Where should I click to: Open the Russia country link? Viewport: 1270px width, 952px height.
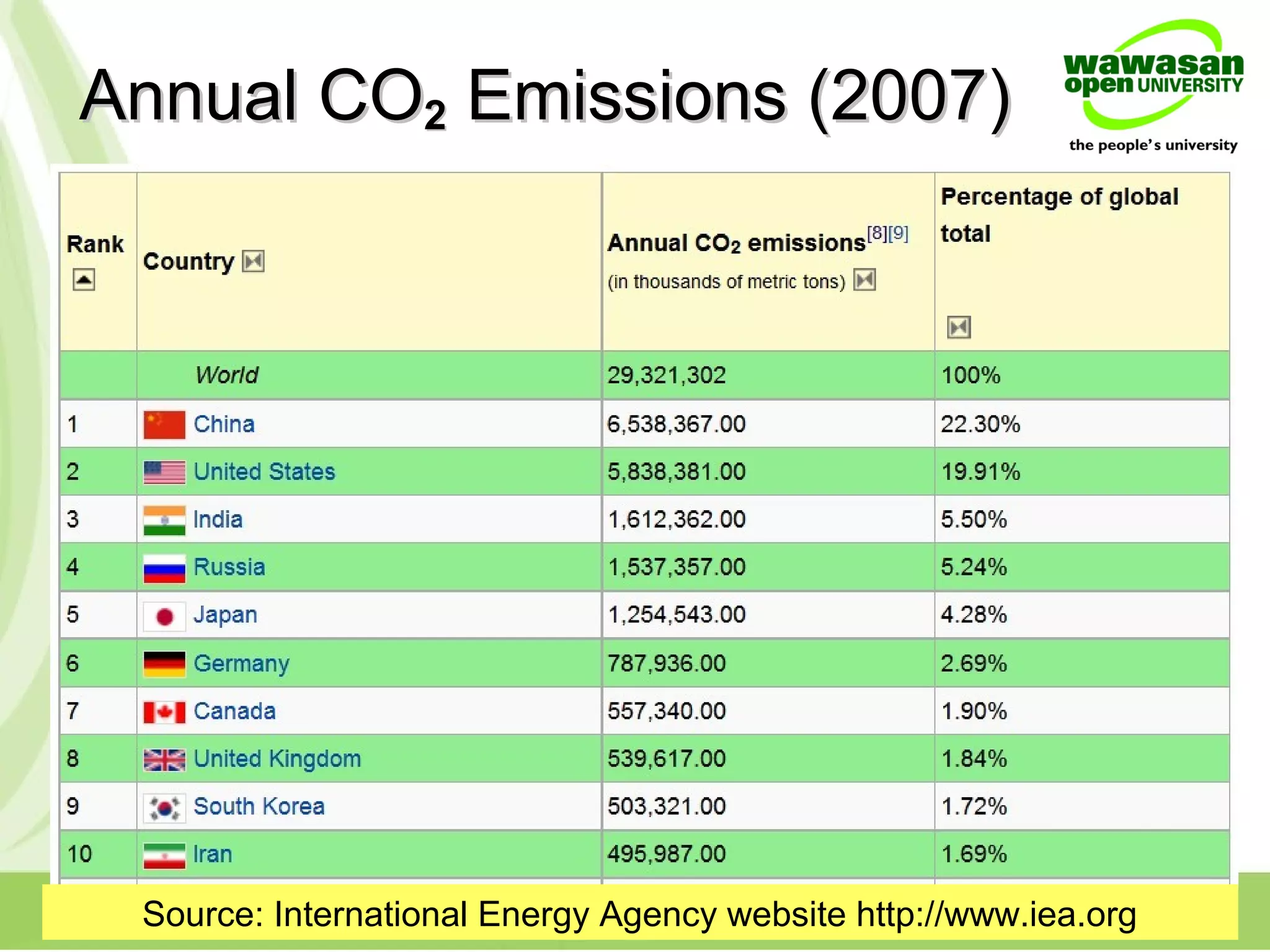[229, 567]
